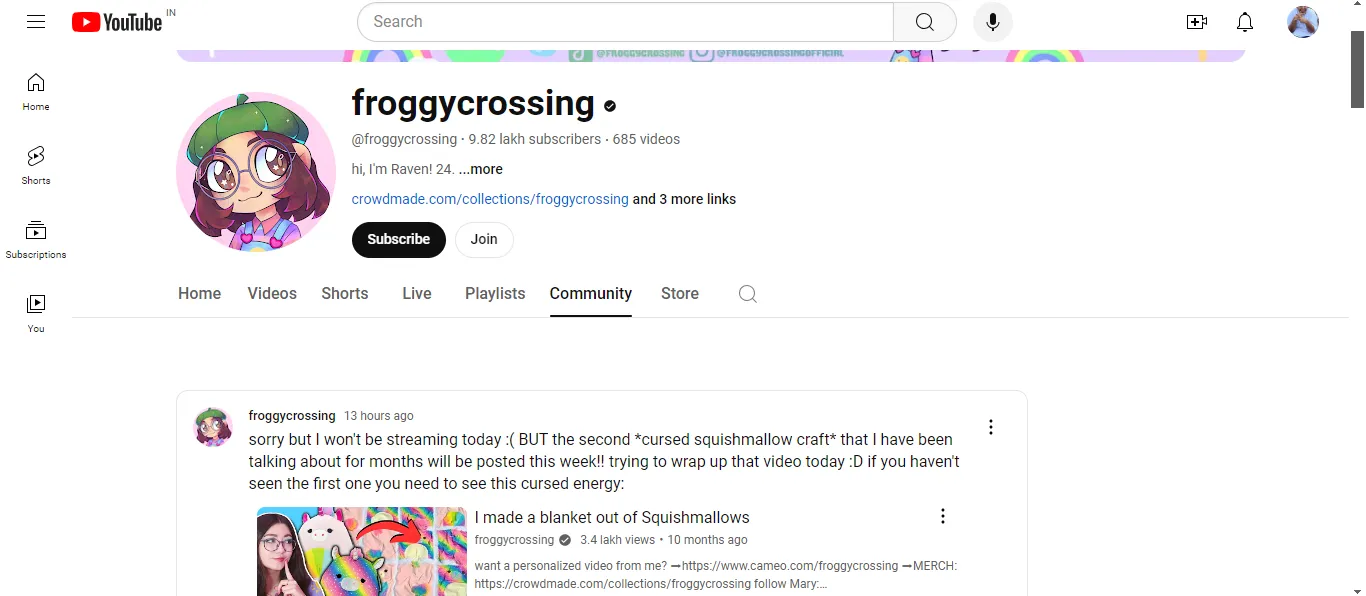Click the YouTube logo
Viewport: 1366px width, 596px height.
[x=117, y=22]
